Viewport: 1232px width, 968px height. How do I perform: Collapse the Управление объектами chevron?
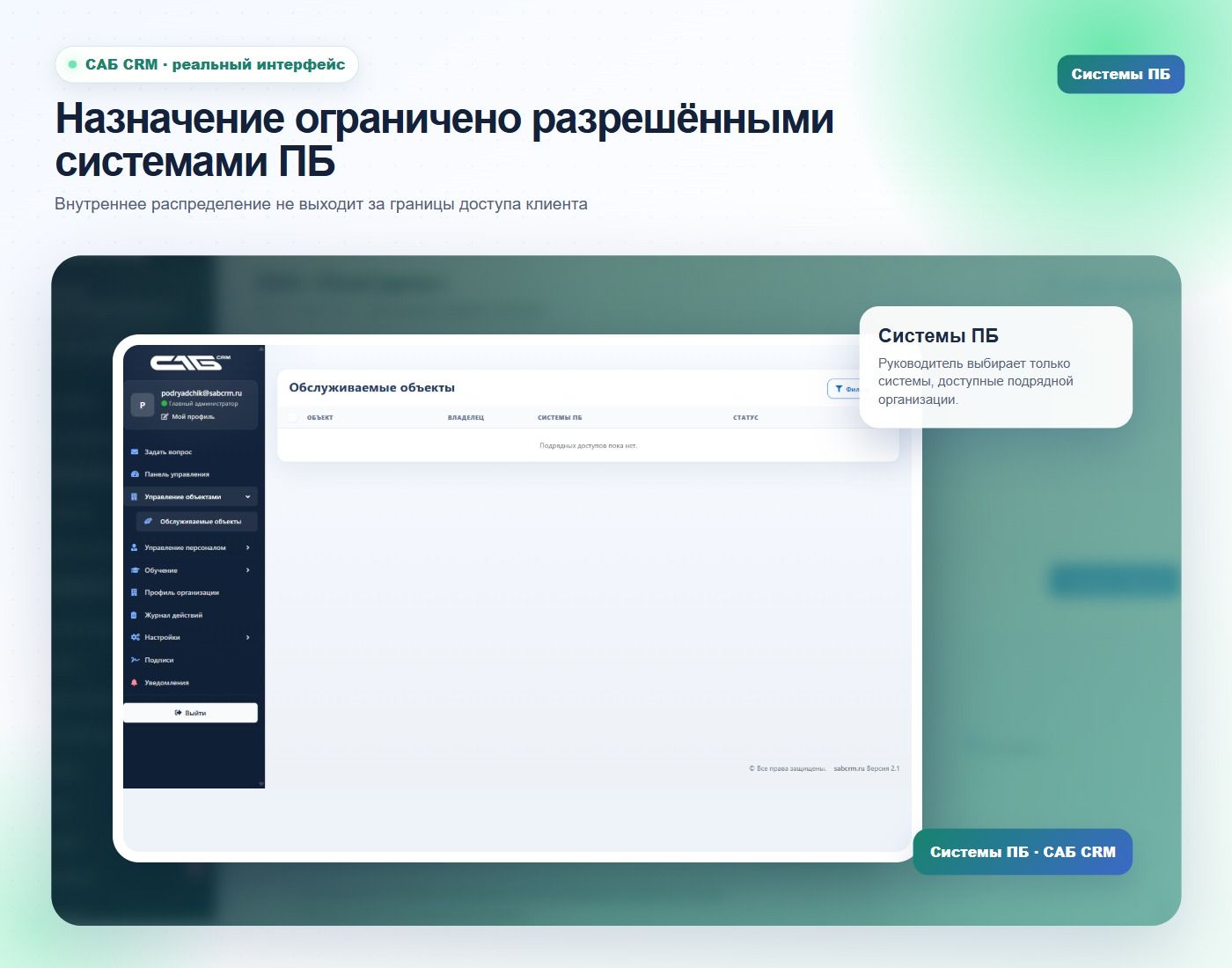tap(247, 496)
